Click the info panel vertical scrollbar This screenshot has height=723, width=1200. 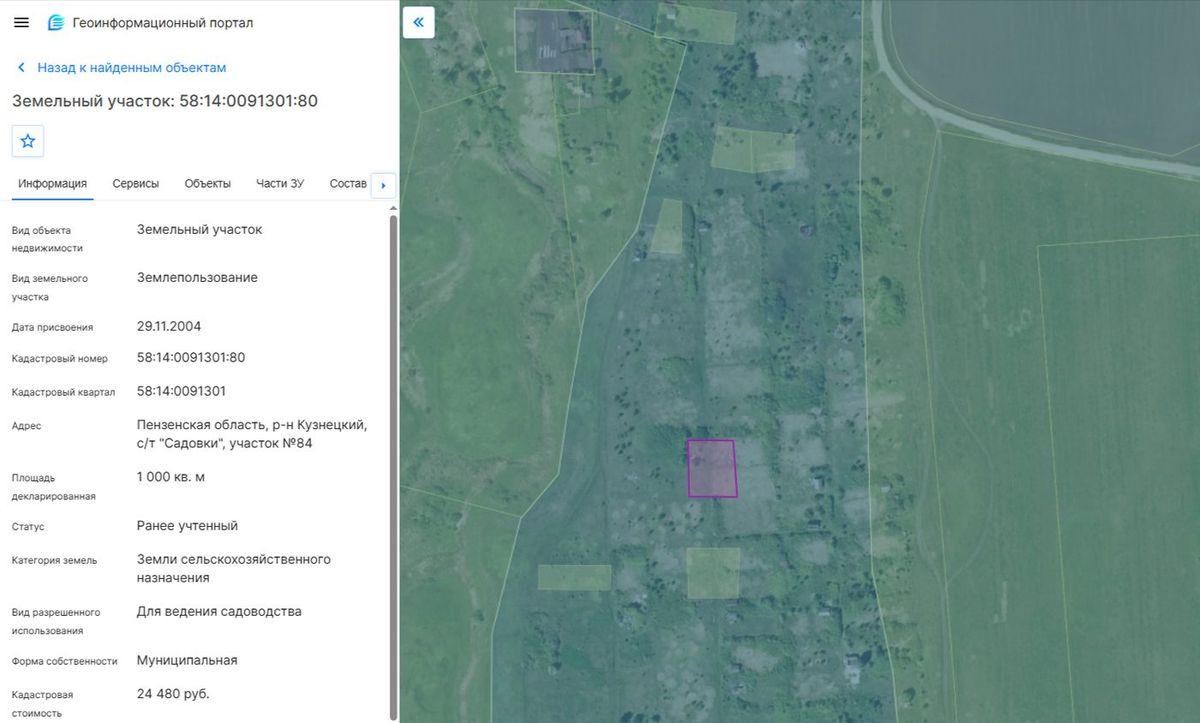[393, 465]
